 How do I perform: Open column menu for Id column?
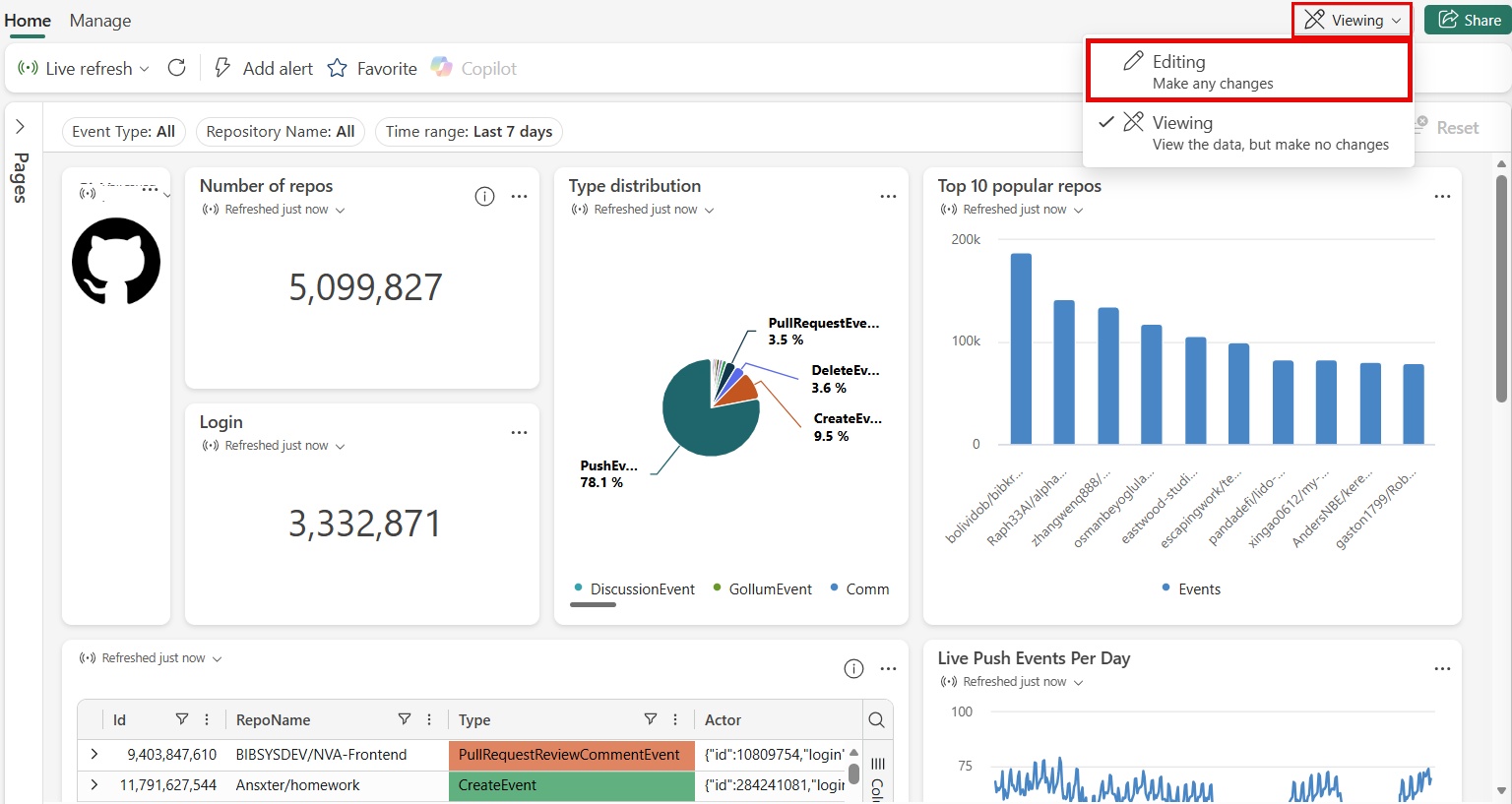click(207, 719)
